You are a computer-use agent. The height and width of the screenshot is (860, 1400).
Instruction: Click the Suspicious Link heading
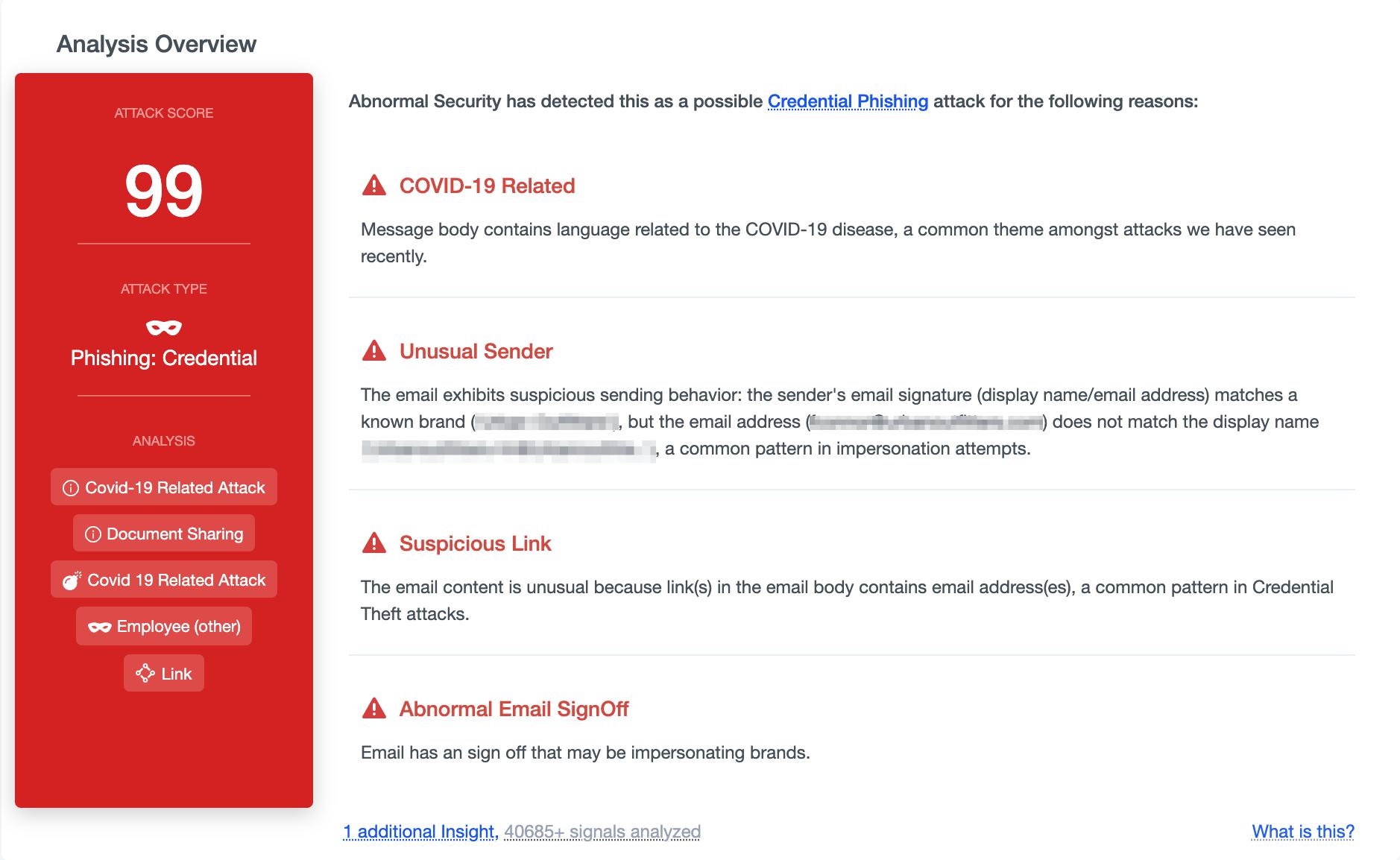click(475, 543)
